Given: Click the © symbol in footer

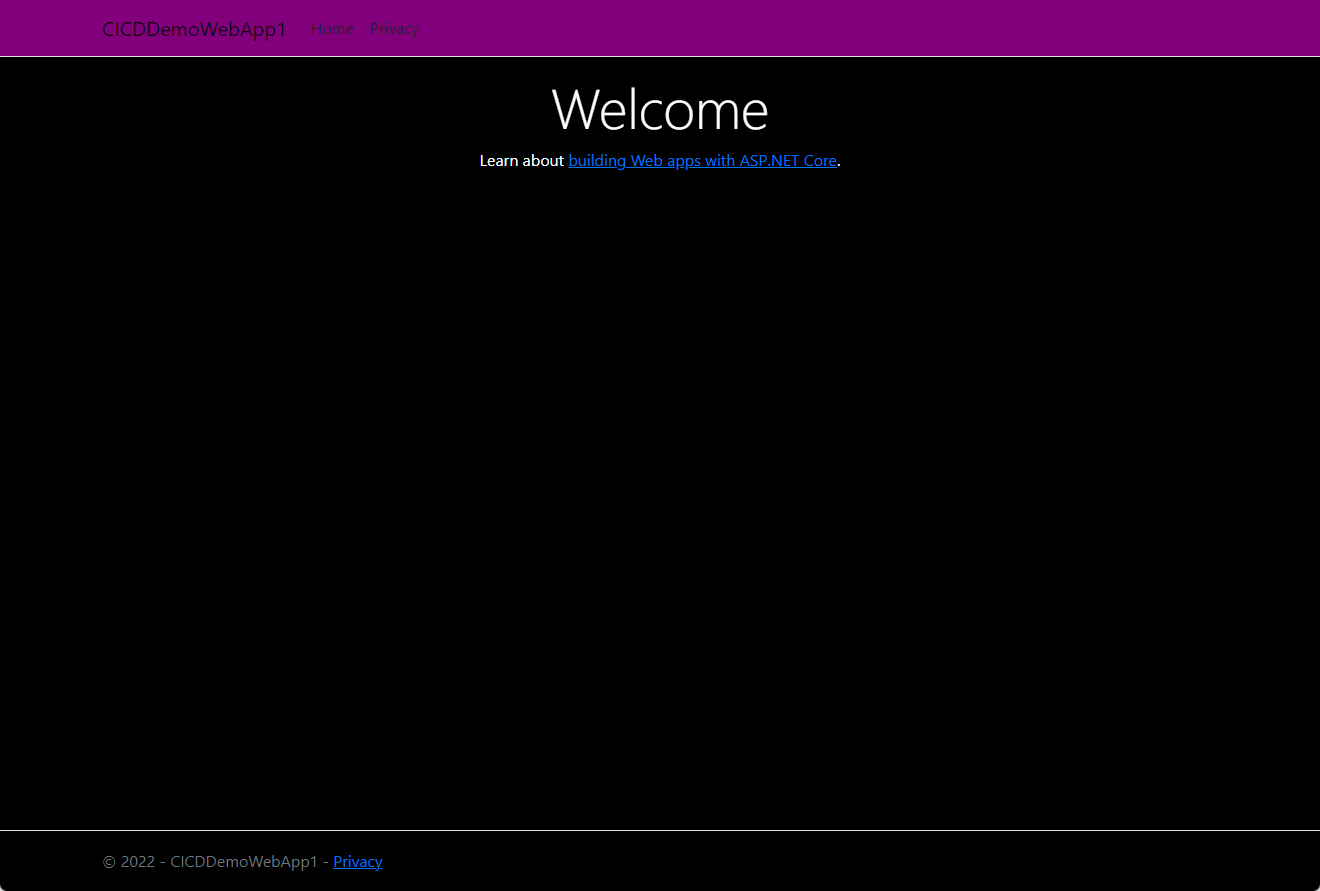Looking at the screenshot, I should (x=109, y=861).
